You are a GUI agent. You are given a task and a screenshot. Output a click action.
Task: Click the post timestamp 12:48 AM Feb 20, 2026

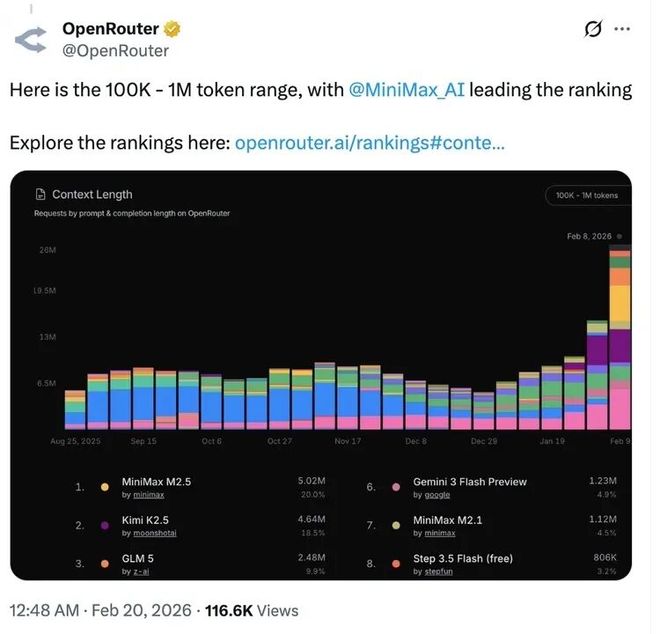(96, 610)
